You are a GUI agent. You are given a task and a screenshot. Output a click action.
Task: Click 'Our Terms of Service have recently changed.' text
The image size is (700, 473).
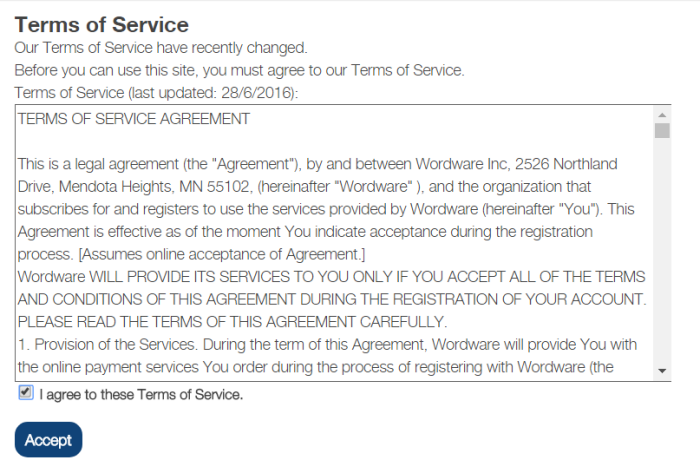click(161, 48)
